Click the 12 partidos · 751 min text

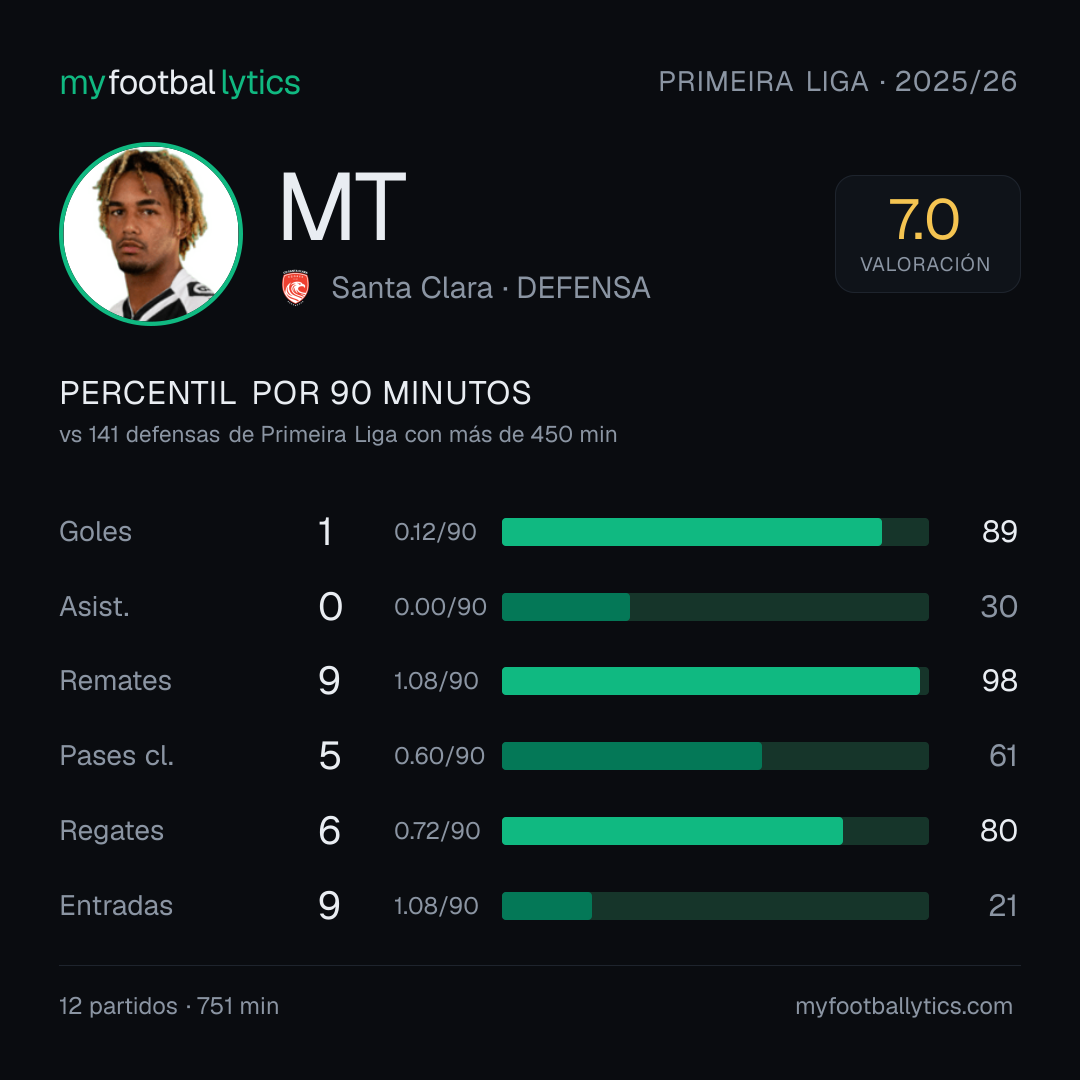click(169, 1006)
